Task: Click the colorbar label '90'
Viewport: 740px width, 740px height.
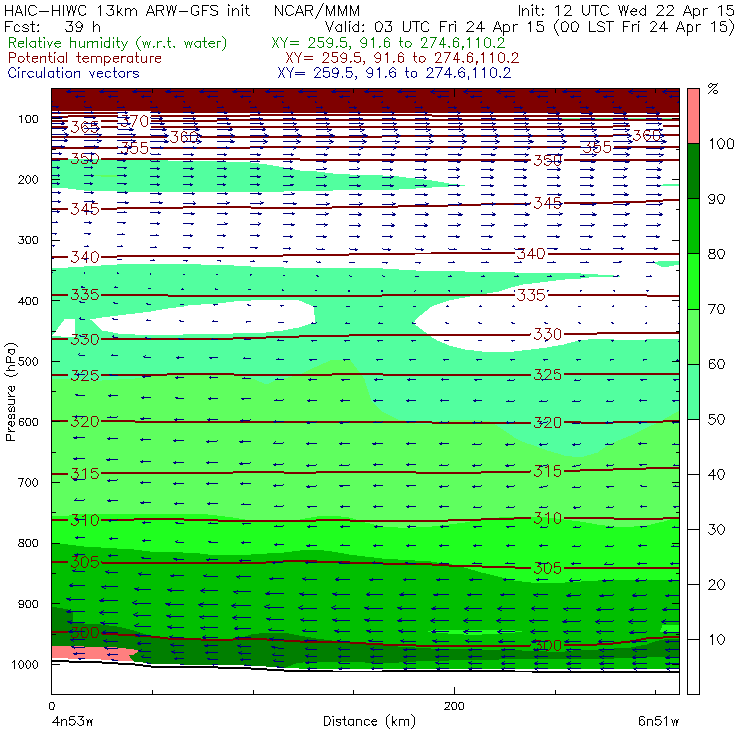Action: (716, 199)
